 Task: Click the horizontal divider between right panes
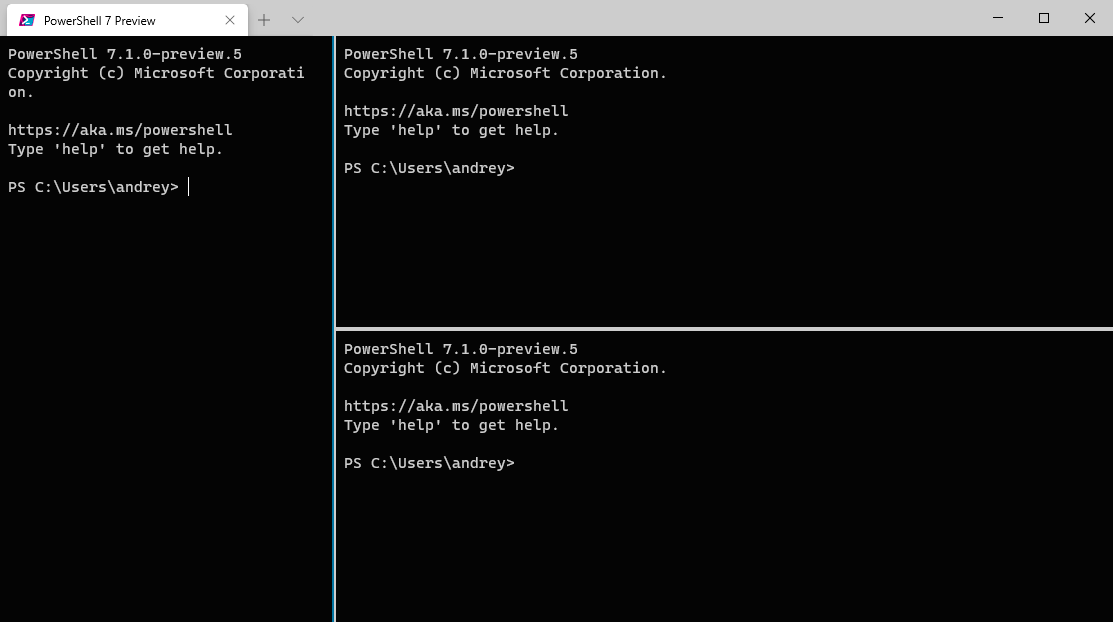pyautogui.click(x=724, y=328)
